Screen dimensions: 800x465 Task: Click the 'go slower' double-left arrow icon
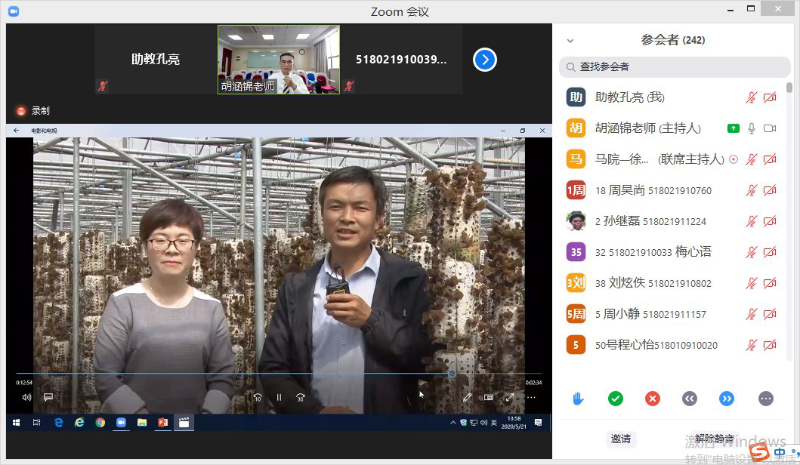689,398
